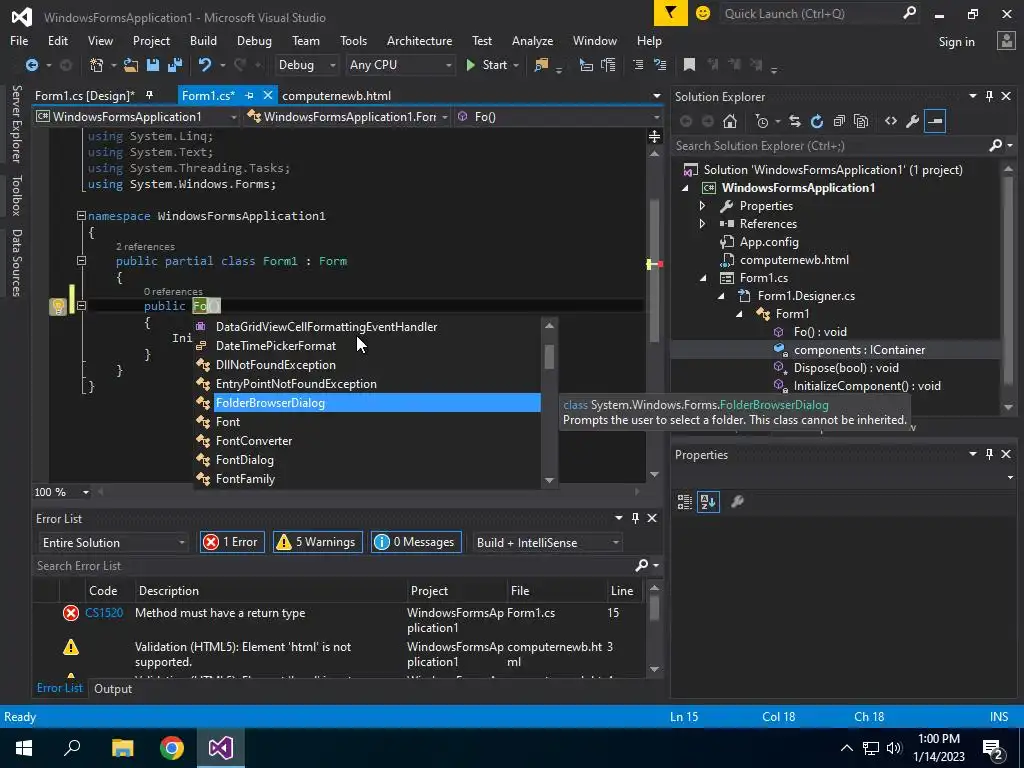Collapse the Form1.cs node in Solution Explorer

point(703,278)
